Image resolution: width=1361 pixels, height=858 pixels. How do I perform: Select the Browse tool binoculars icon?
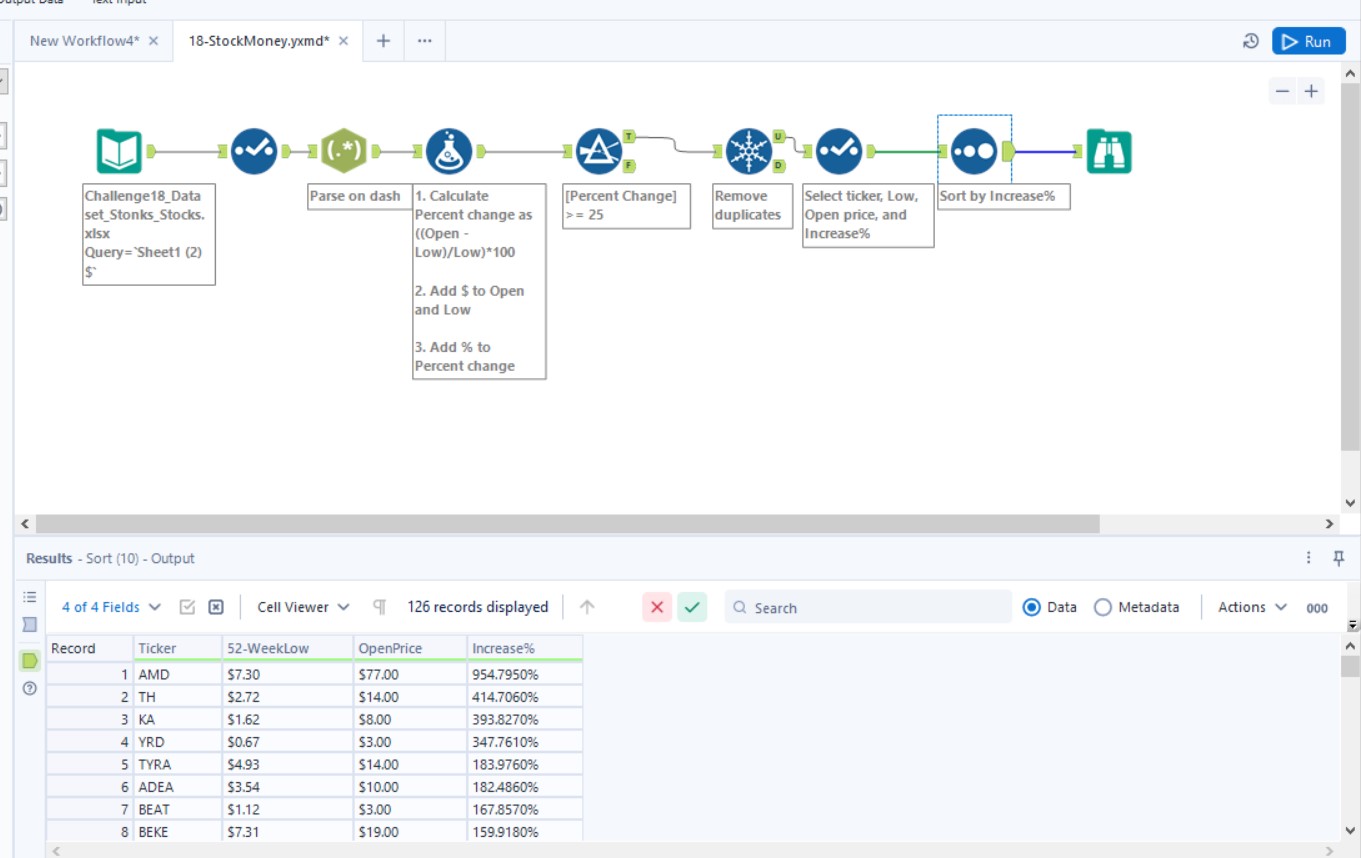(1108, 152)
